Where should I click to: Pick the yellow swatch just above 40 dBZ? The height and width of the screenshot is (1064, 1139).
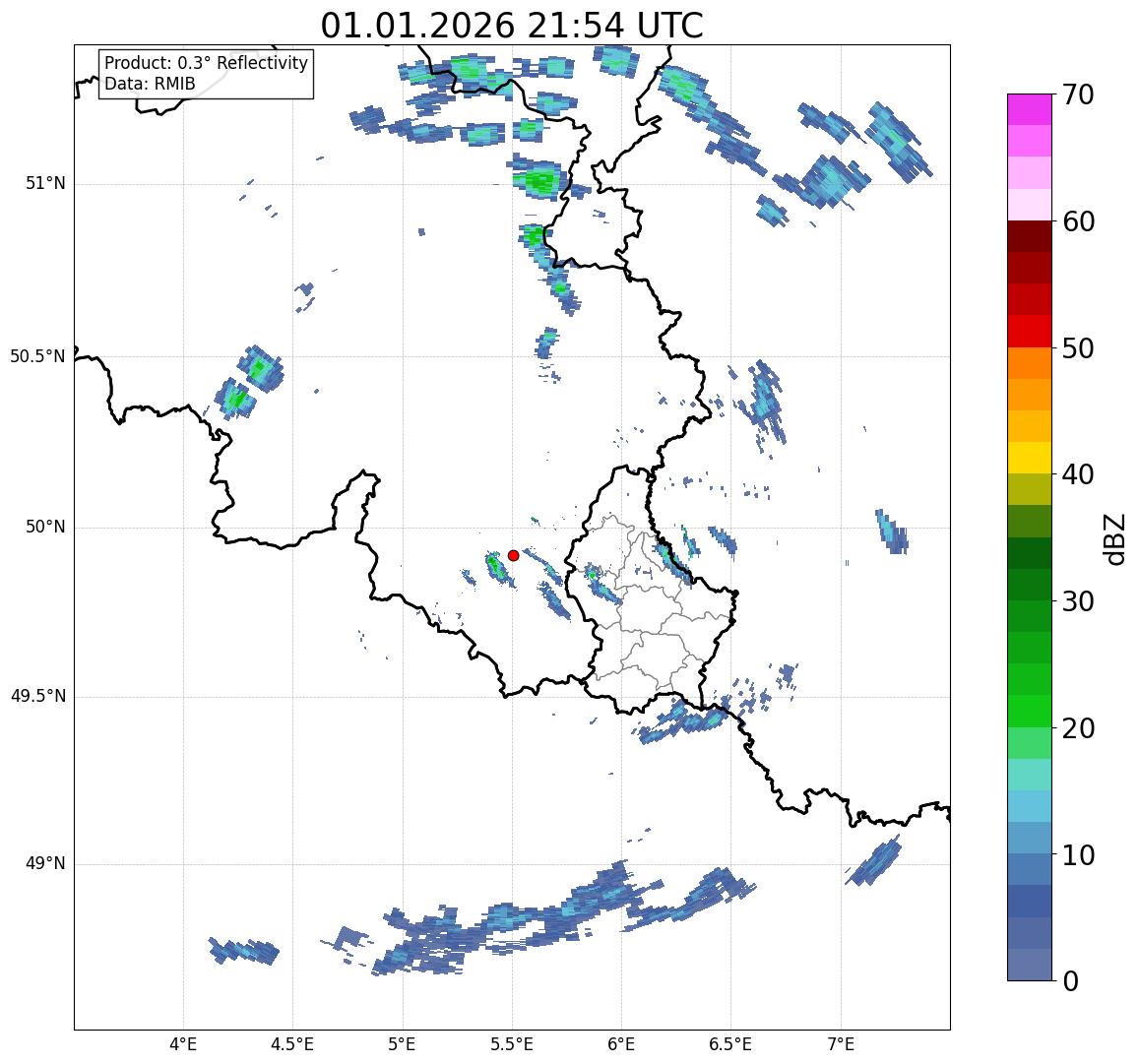[x=1030, y=458]
